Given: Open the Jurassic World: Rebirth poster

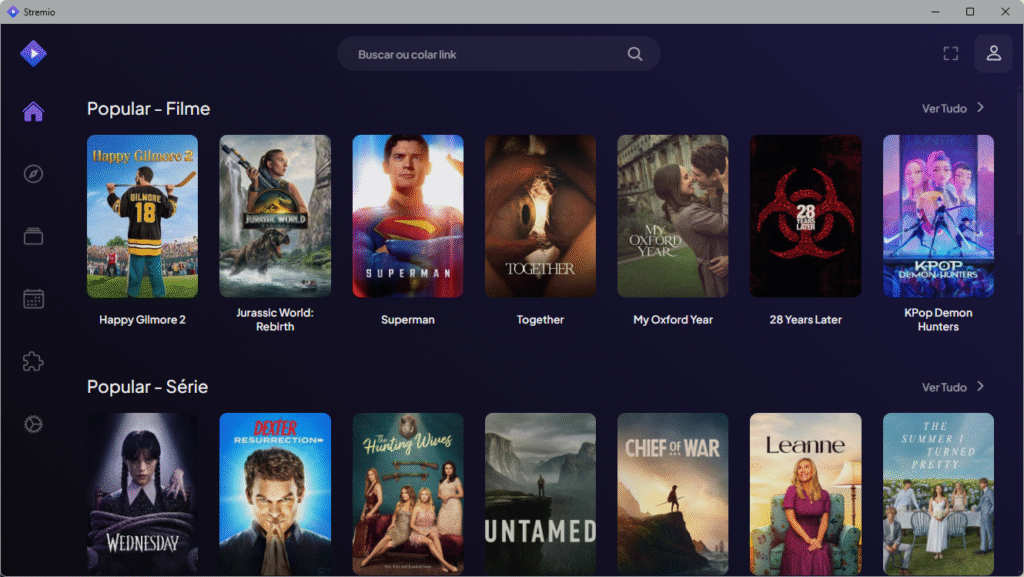Looking at the screenshot, I should click(275, 216).
